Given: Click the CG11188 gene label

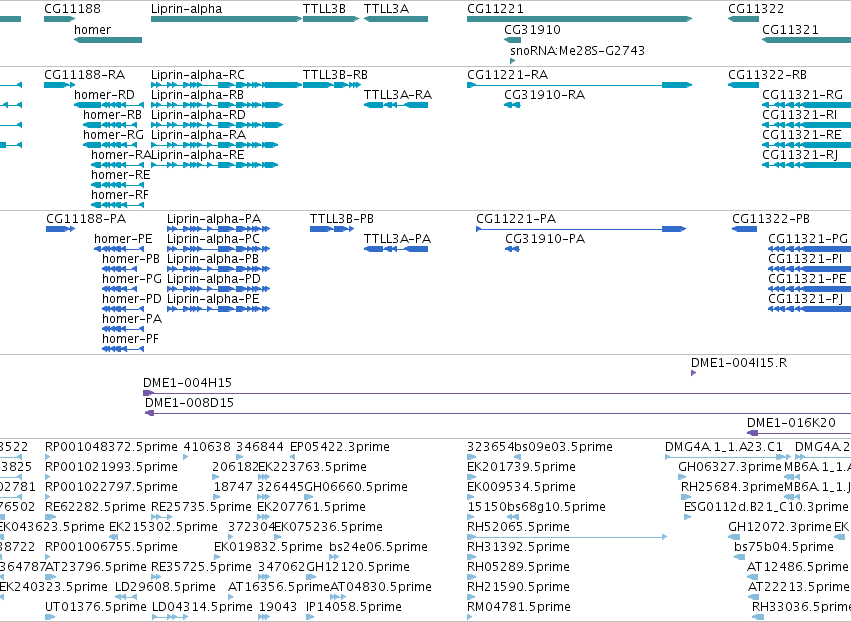Looking at the screenshot, I should point(72,9).
